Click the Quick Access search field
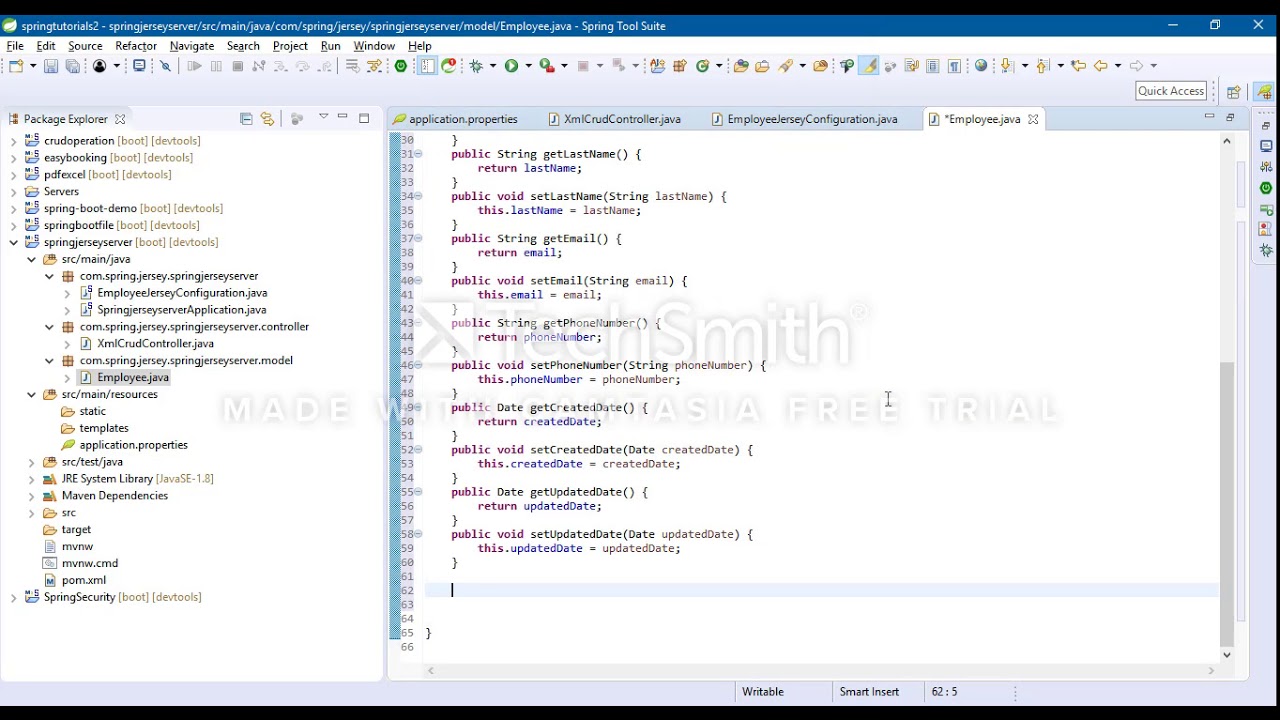 pyautogui.click(x=1171, y=91)
